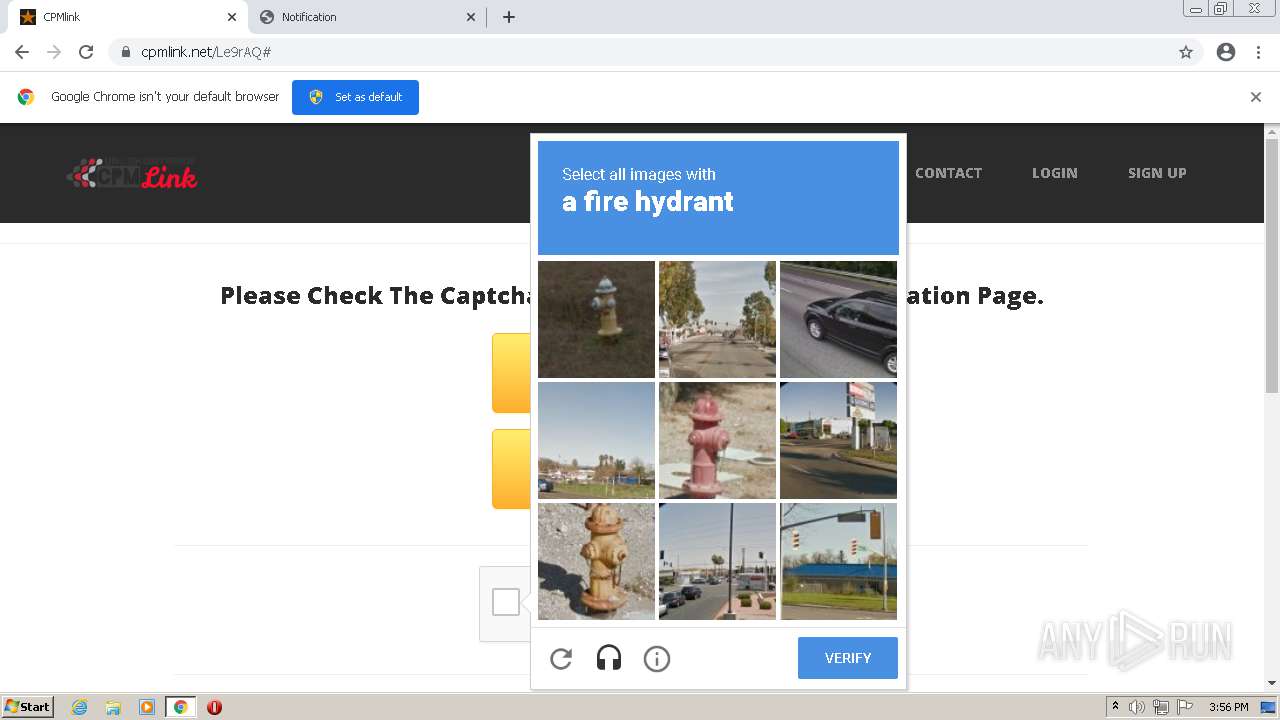The image size is (1280, 720).
Task: Open the Chrome profile menu
Action: [x=1226, y=52]
